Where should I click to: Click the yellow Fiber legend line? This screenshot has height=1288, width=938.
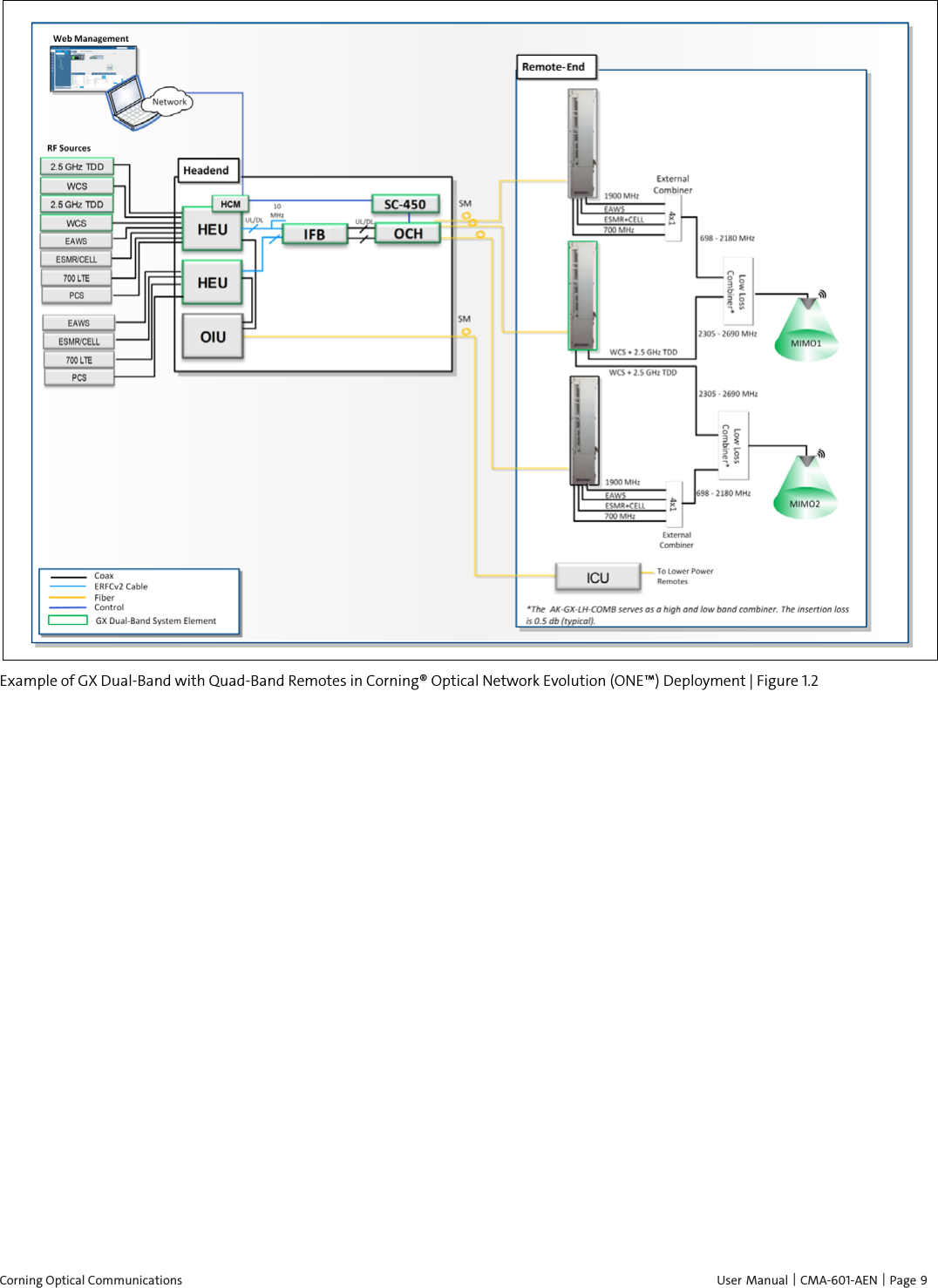coord(68,598)
